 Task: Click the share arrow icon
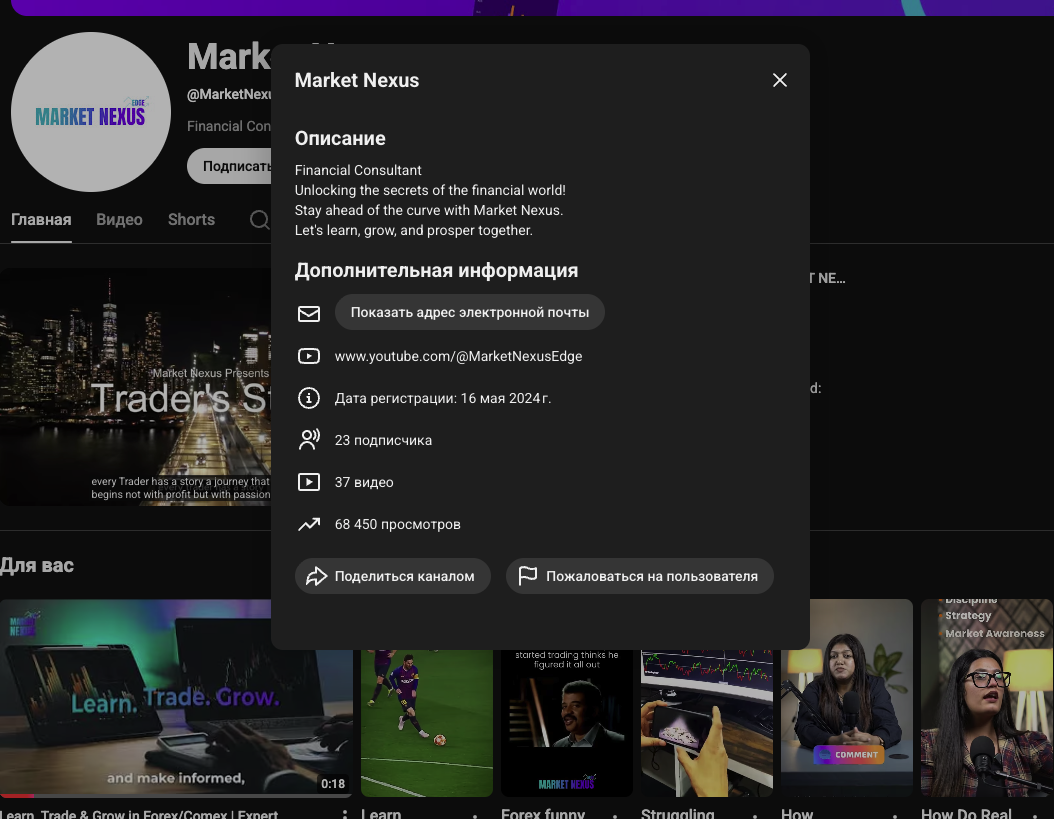(x=317, y=576)
